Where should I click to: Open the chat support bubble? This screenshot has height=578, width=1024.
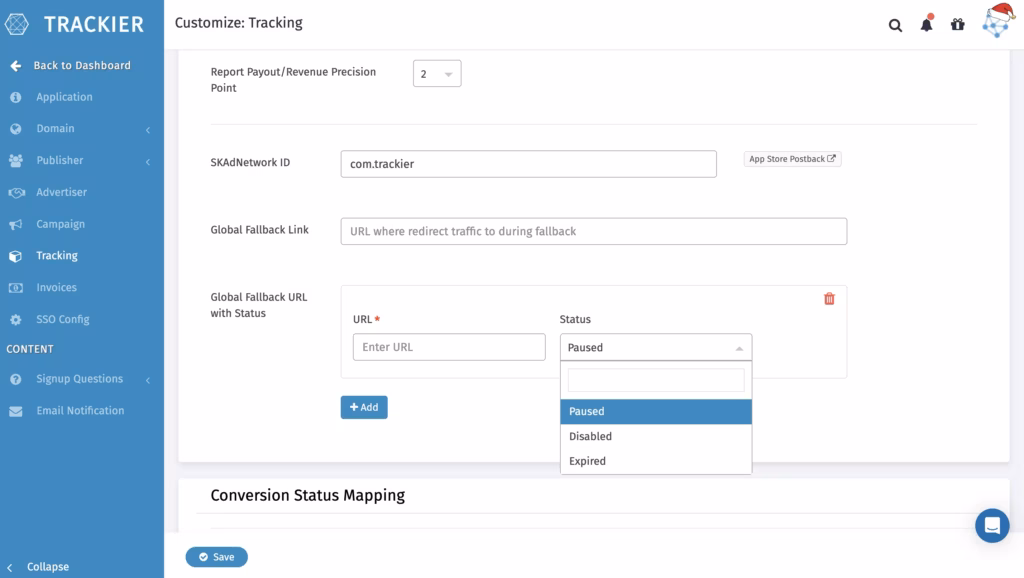tap(992, 525)
